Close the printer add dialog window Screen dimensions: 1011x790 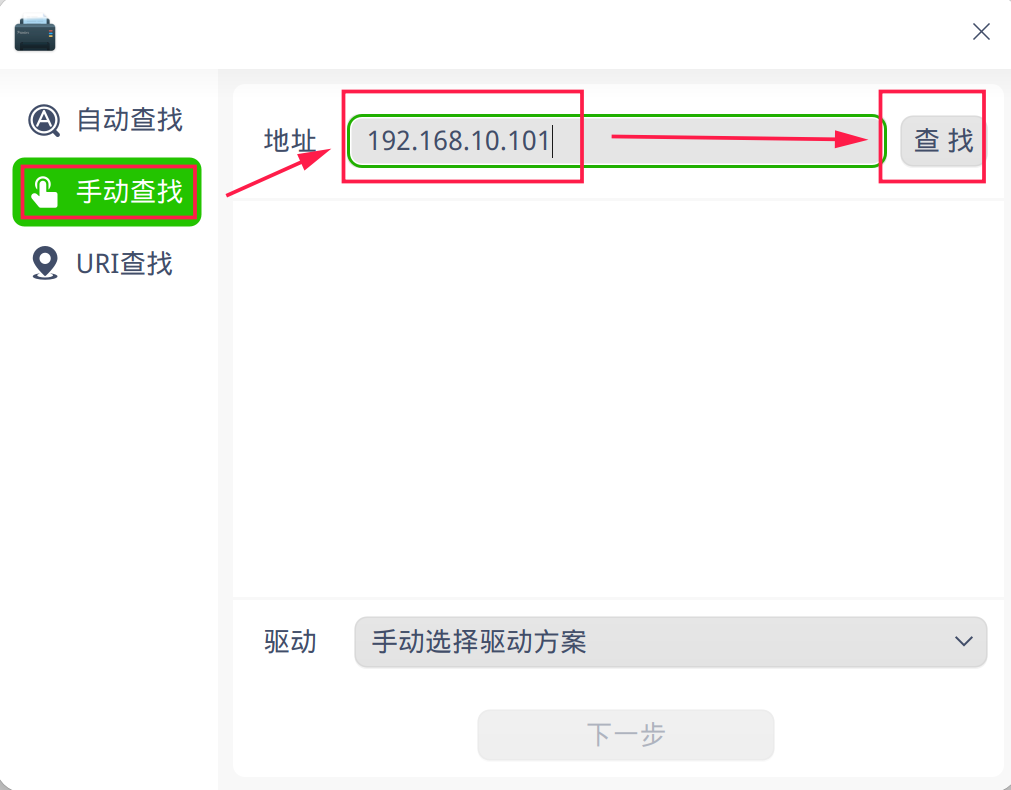pos(981,32)
